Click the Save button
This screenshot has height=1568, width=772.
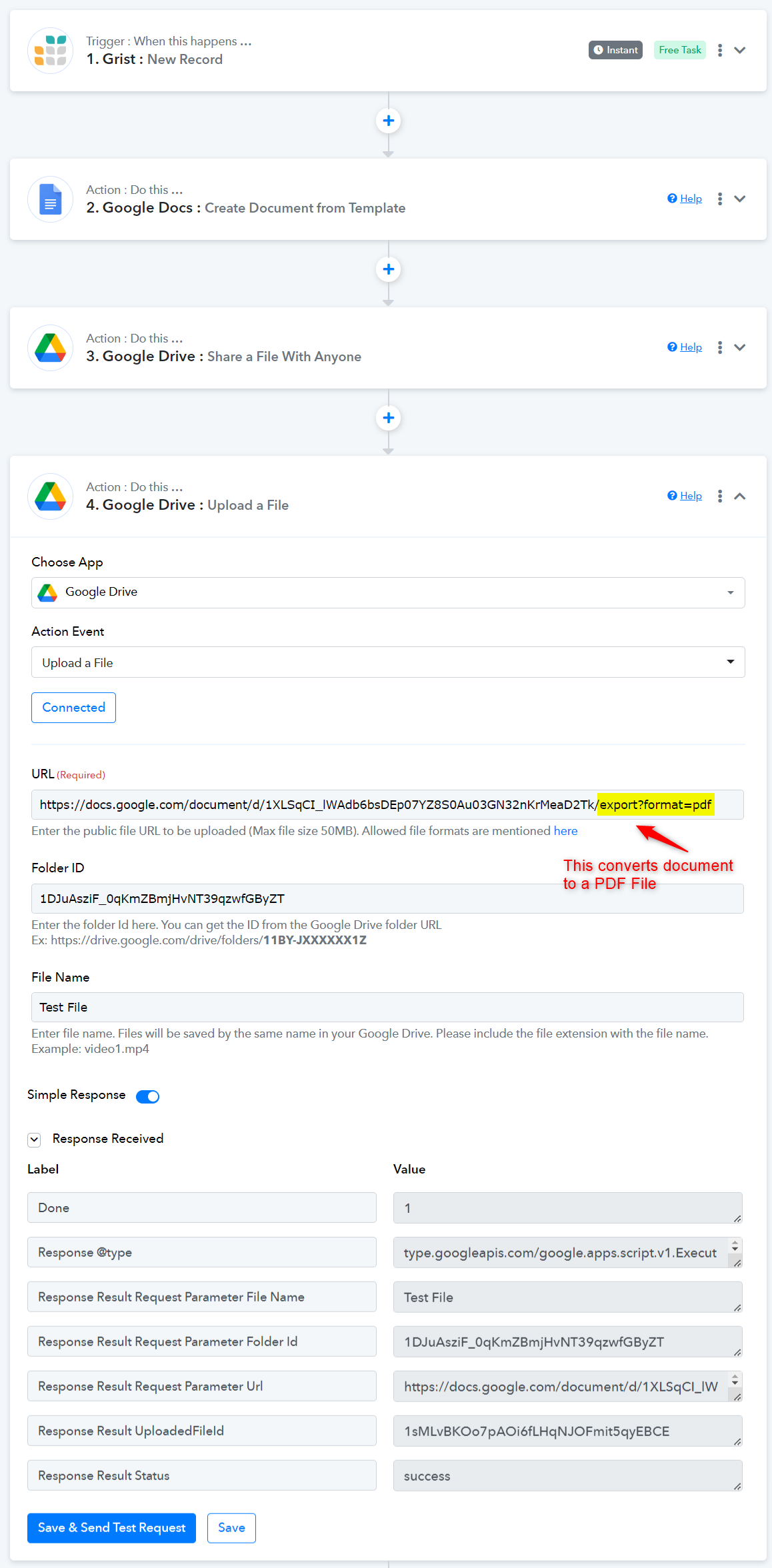tap(231, 1528)
